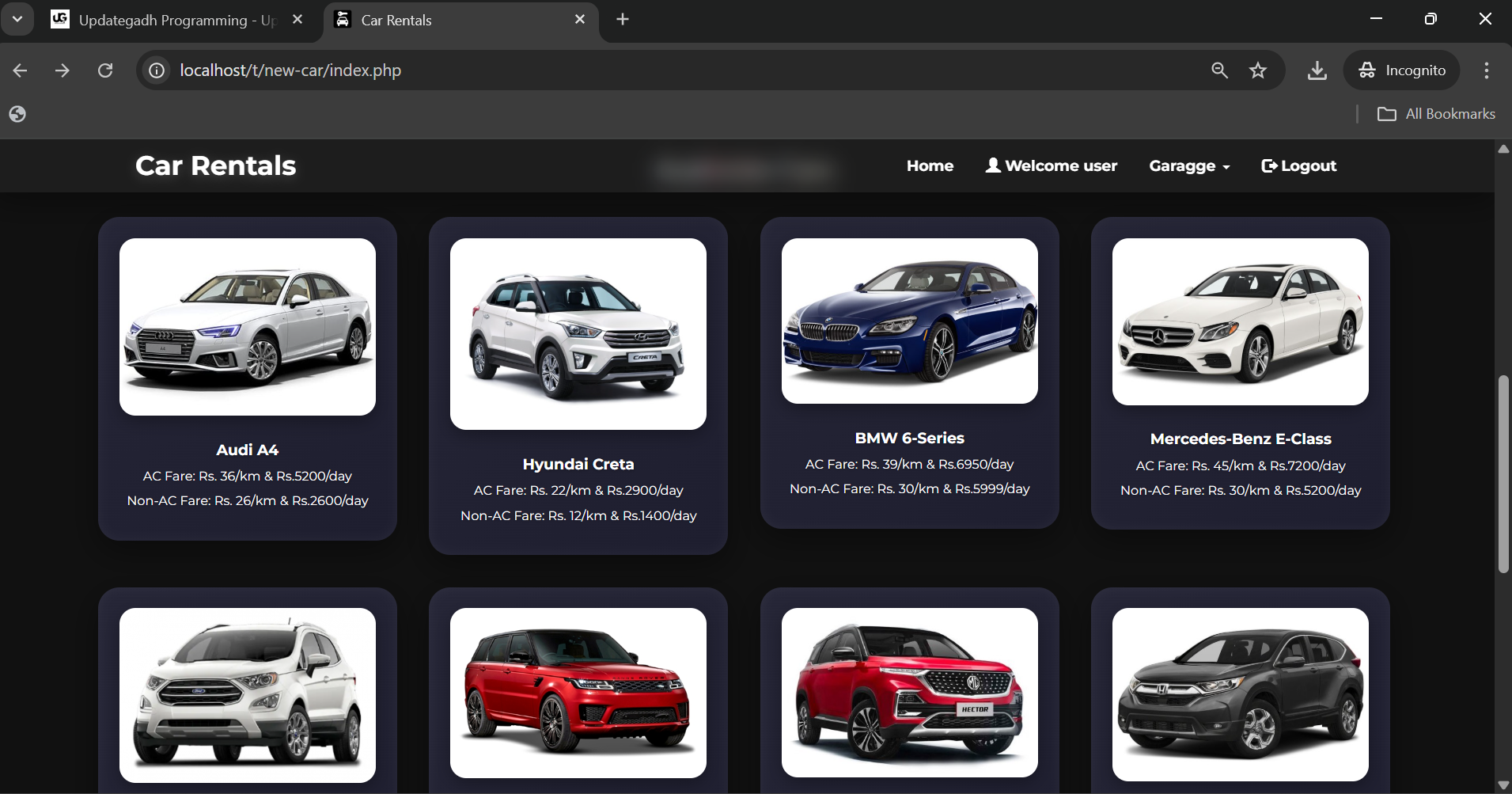Click the page scrollbar thumb

pyautogui.click(x=1503, y=473)
